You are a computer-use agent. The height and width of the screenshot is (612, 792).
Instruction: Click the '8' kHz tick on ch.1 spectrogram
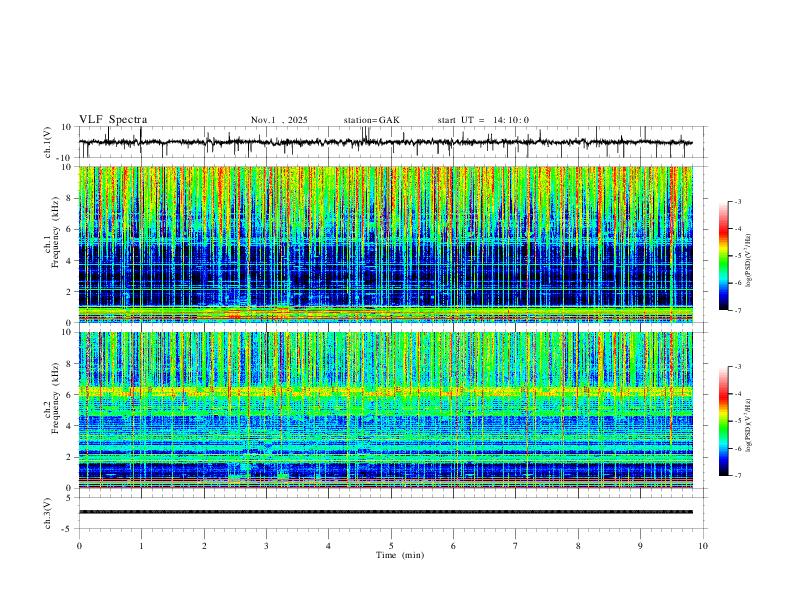pos(70,198)
